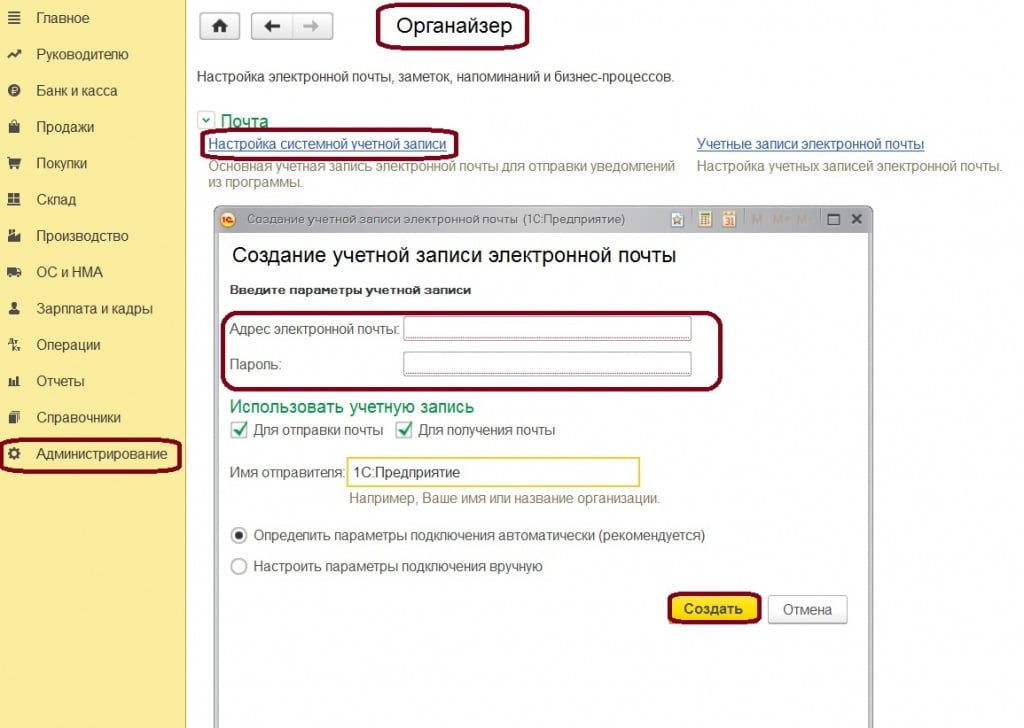Viewport: 1024px width, 728px height.
Task: Select Настроить параметры подключения вручную option
Action: pos(239,566)
